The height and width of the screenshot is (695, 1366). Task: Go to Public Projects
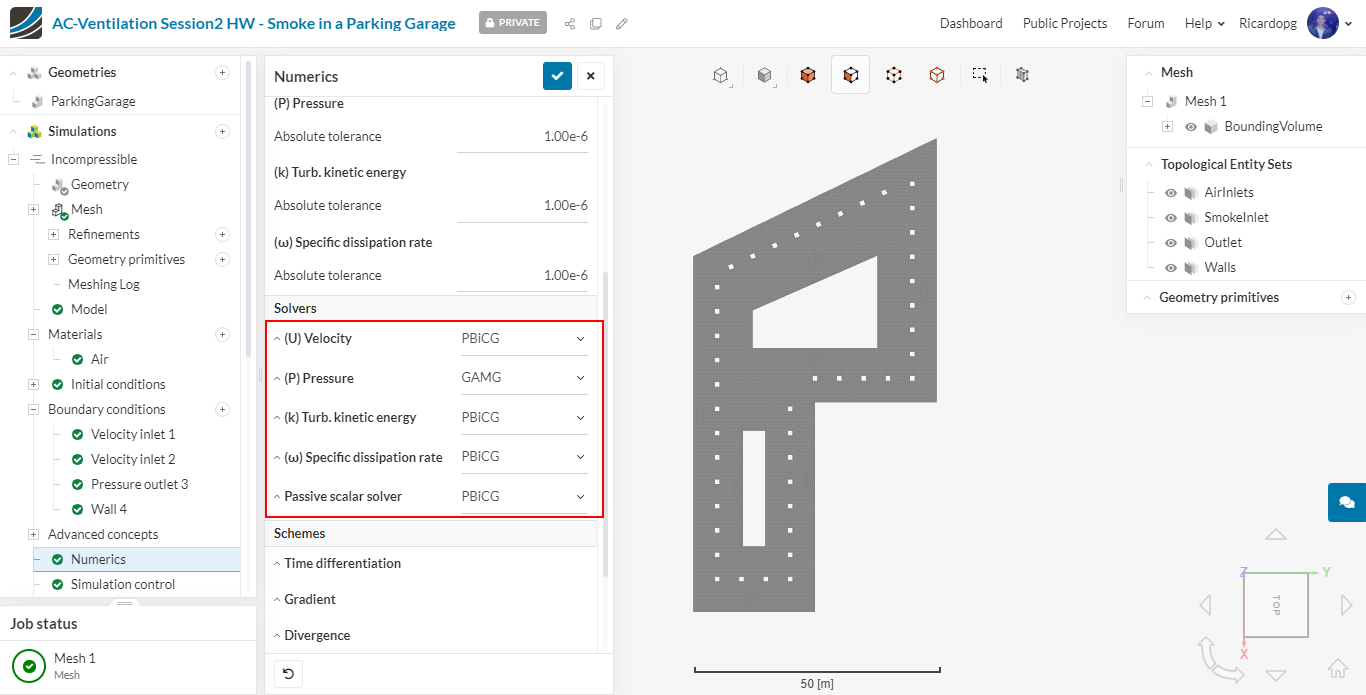coord(1064,23)
